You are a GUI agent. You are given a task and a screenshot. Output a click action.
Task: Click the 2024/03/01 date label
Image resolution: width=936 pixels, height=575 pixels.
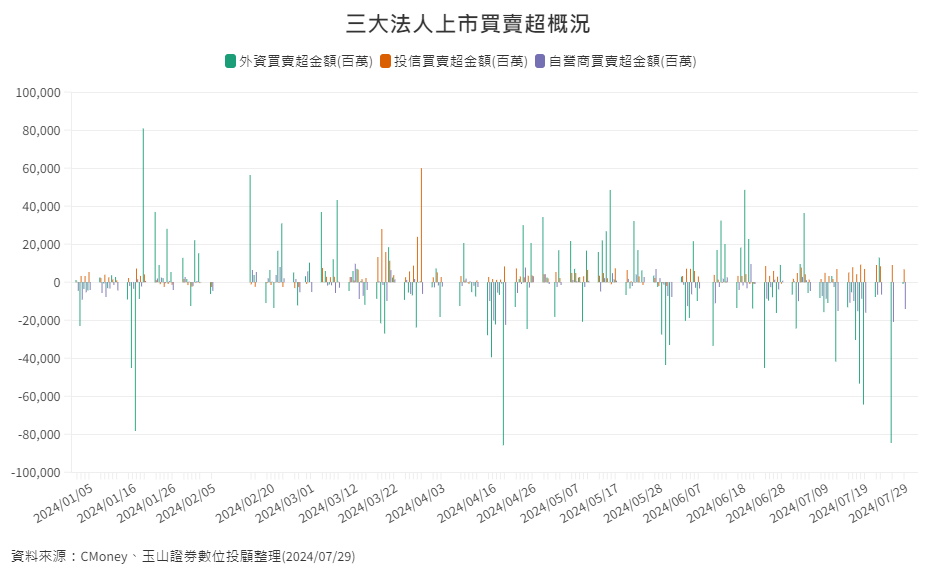(285, 504)
